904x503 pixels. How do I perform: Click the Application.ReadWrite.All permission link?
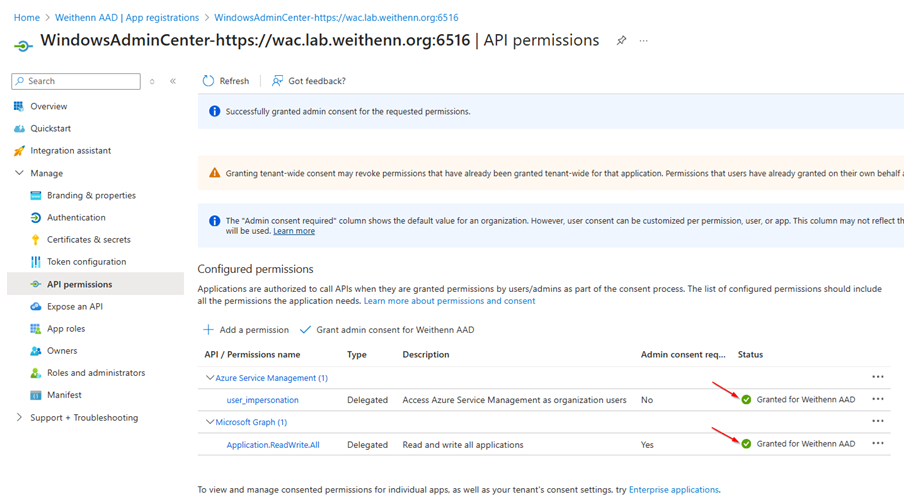pos(273,445)
